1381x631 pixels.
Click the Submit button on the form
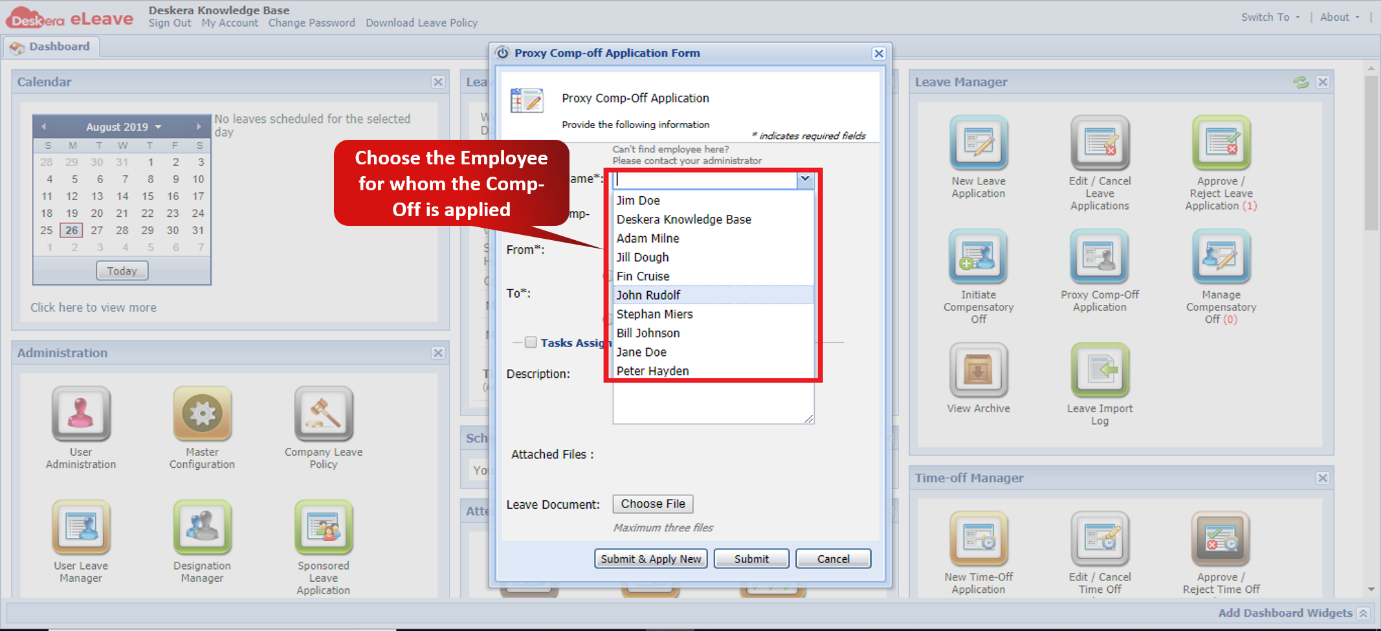[751, 558]
